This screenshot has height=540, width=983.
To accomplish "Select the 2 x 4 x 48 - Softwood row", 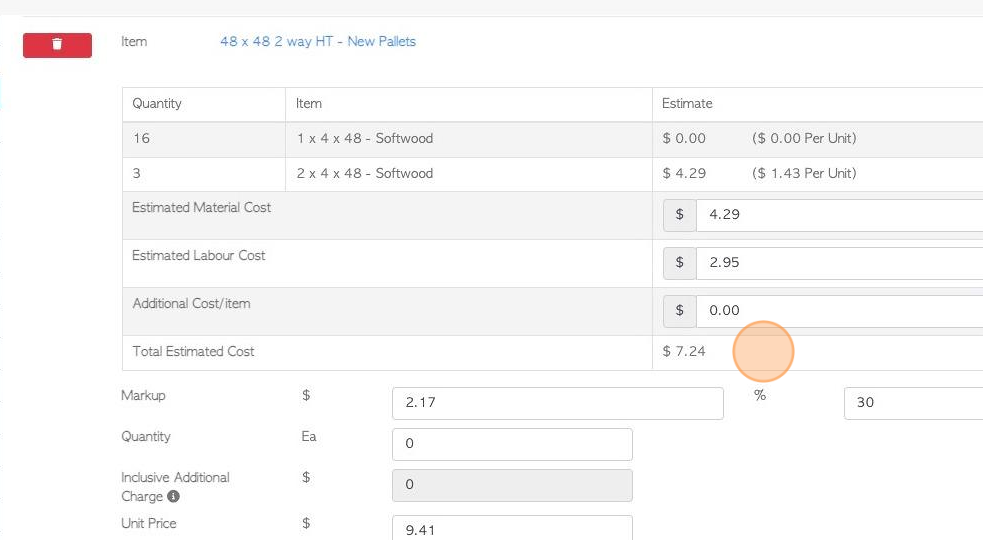I will (552, 174).
